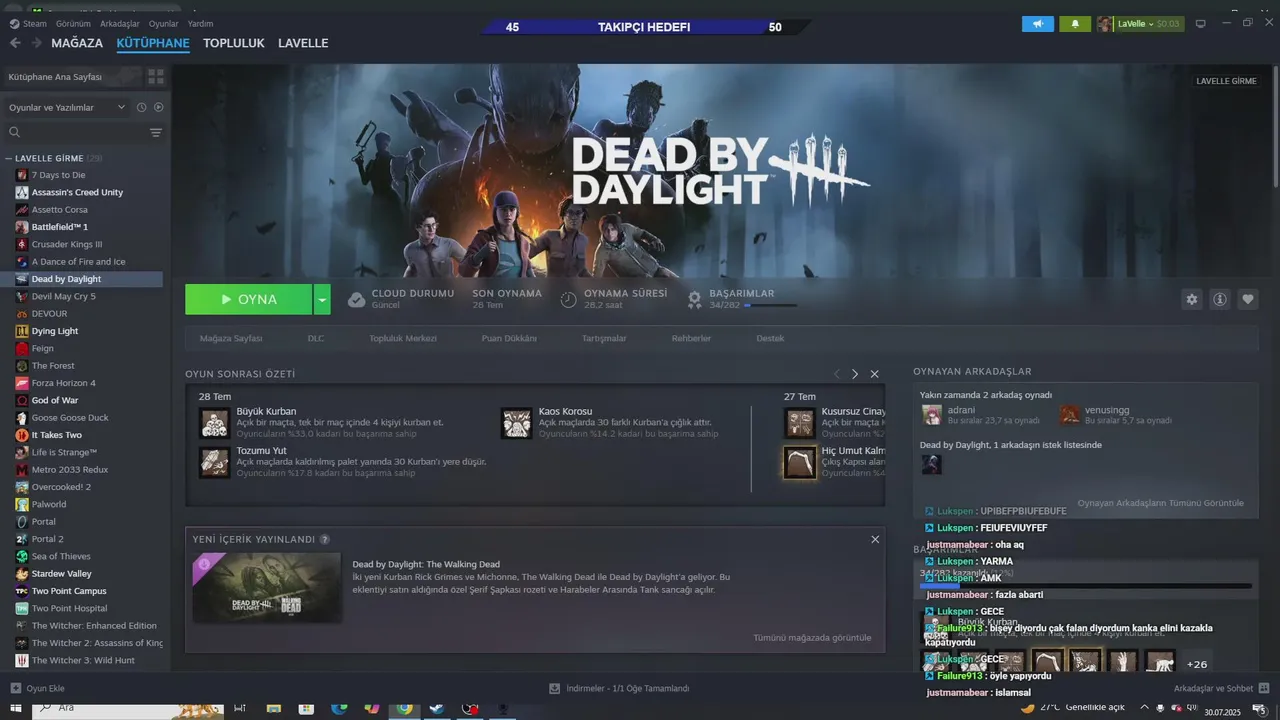Viewport: 1280px width, 720px height.
Task: Open Chrome in Windows taskbar
Action: (404, 708)
